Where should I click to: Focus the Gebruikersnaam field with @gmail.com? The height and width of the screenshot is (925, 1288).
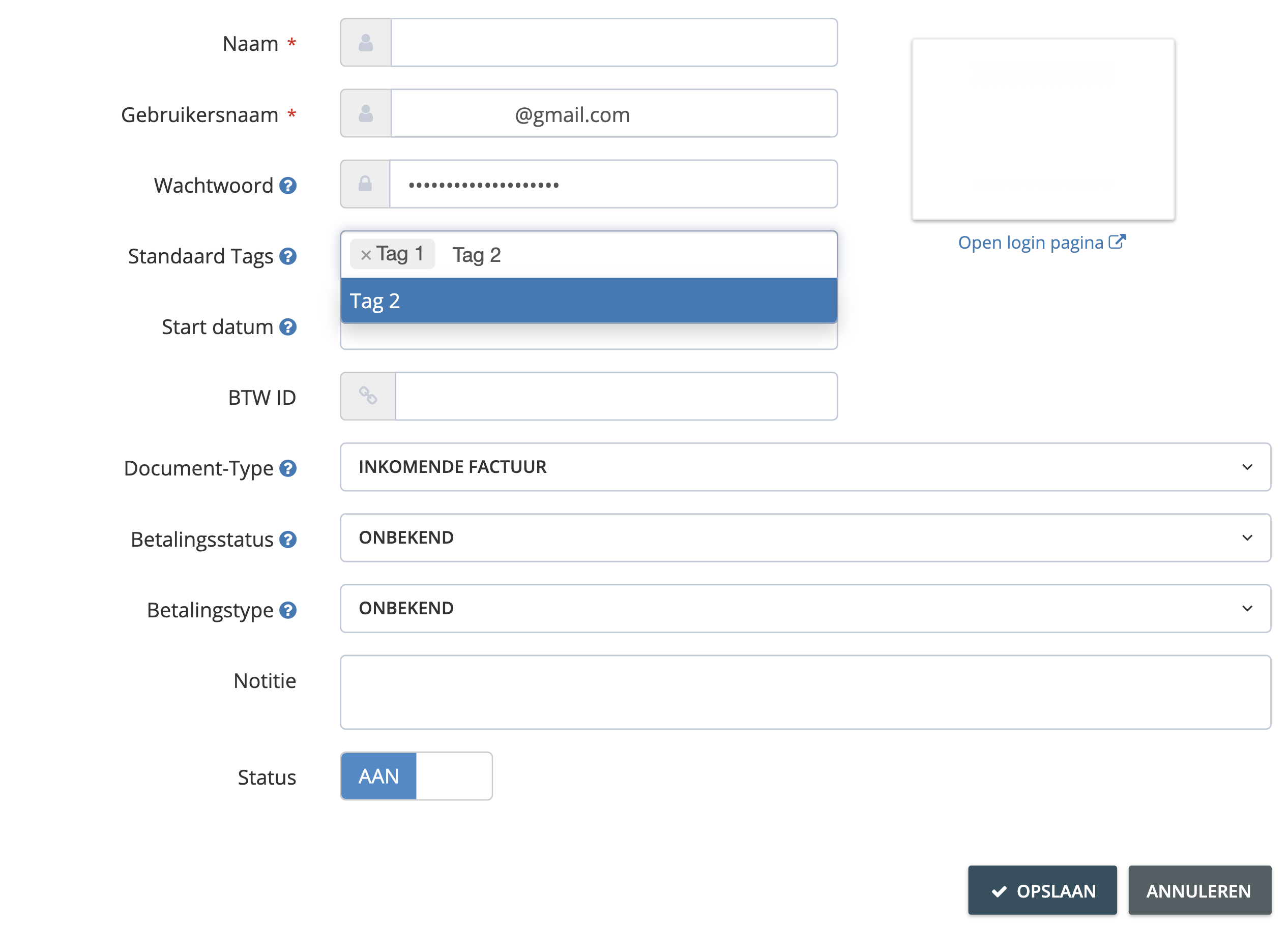614,113
